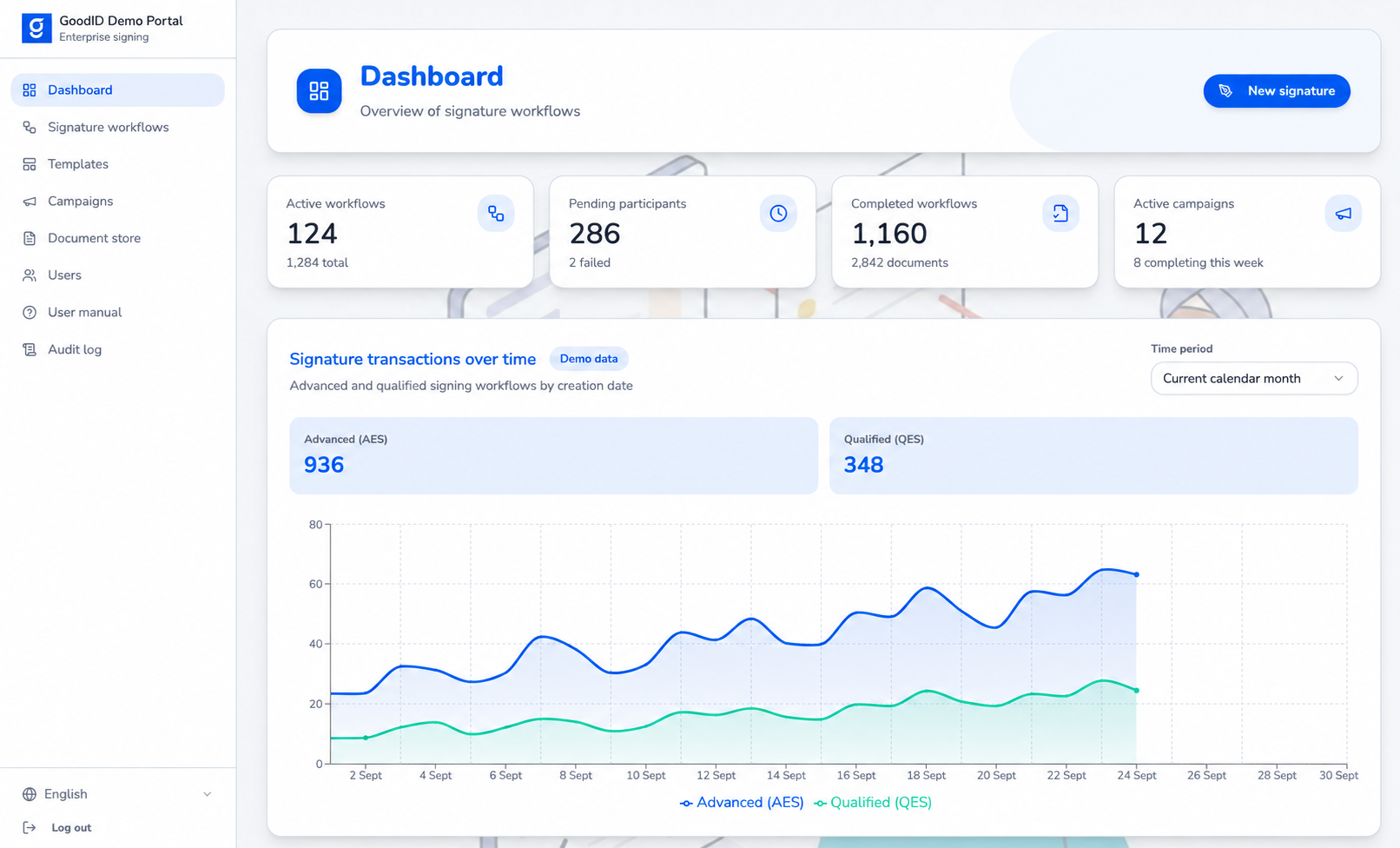Click the Completed workflows document icon
Screen dimensions: 1400x848
(x=1060, y=214)
